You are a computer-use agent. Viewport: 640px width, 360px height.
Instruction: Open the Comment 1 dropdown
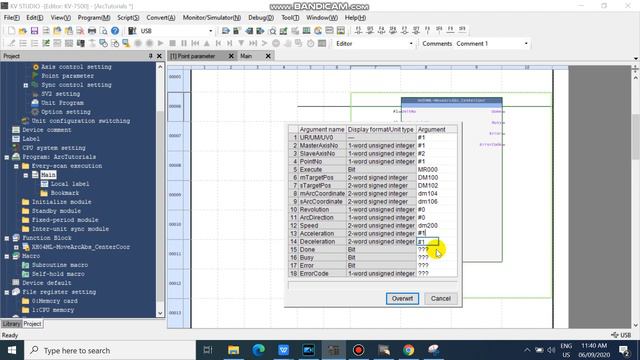click(x=526, y=43)
